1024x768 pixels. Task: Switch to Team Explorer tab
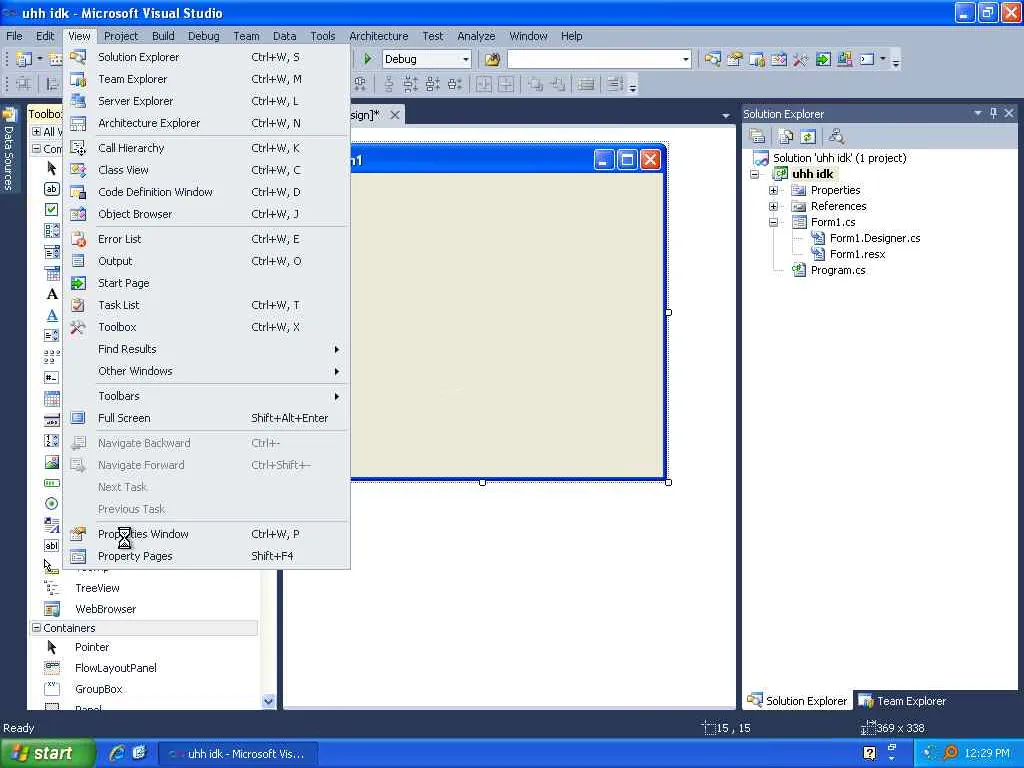903,701
